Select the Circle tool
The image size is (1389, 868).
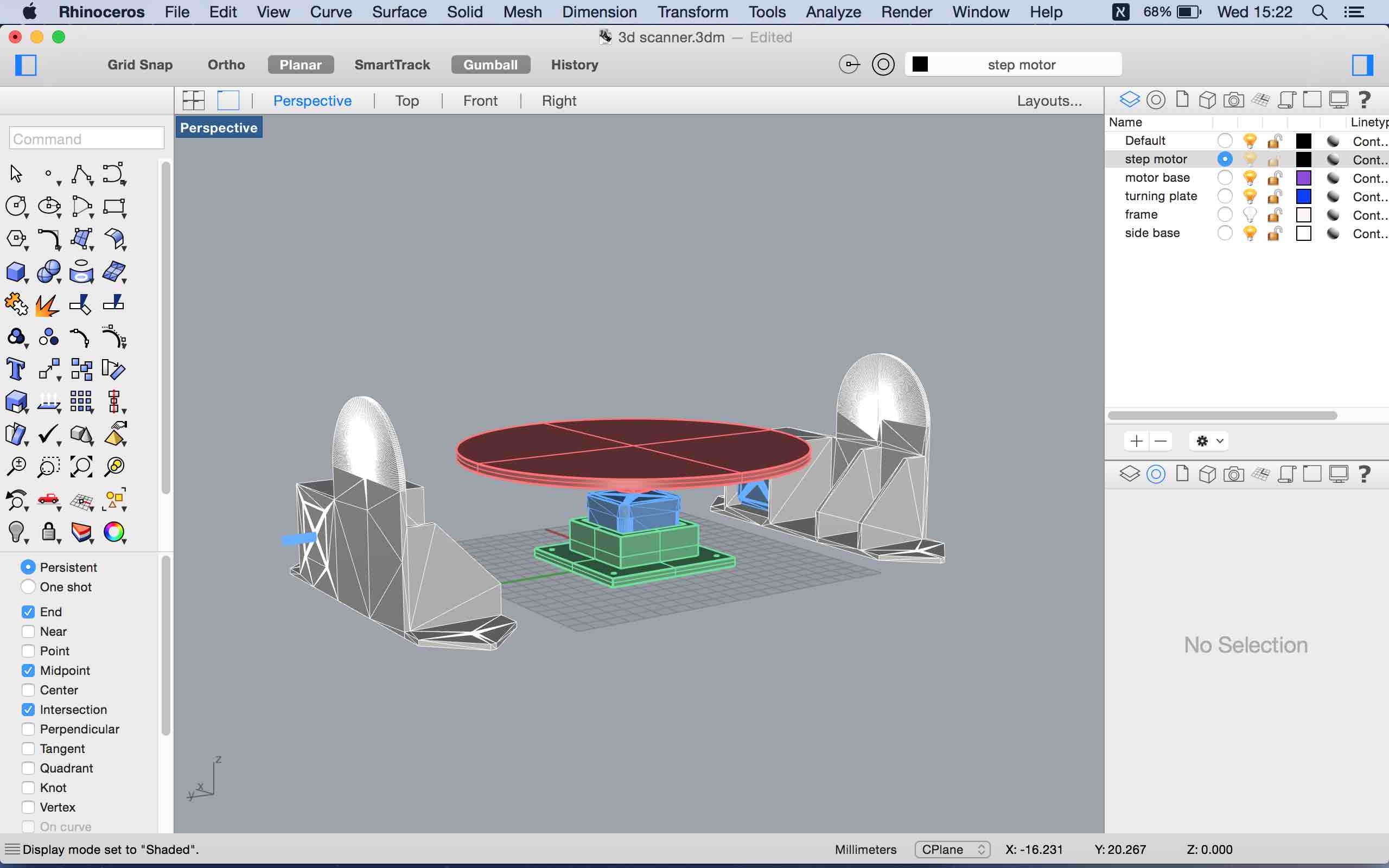tap(16, 206)
